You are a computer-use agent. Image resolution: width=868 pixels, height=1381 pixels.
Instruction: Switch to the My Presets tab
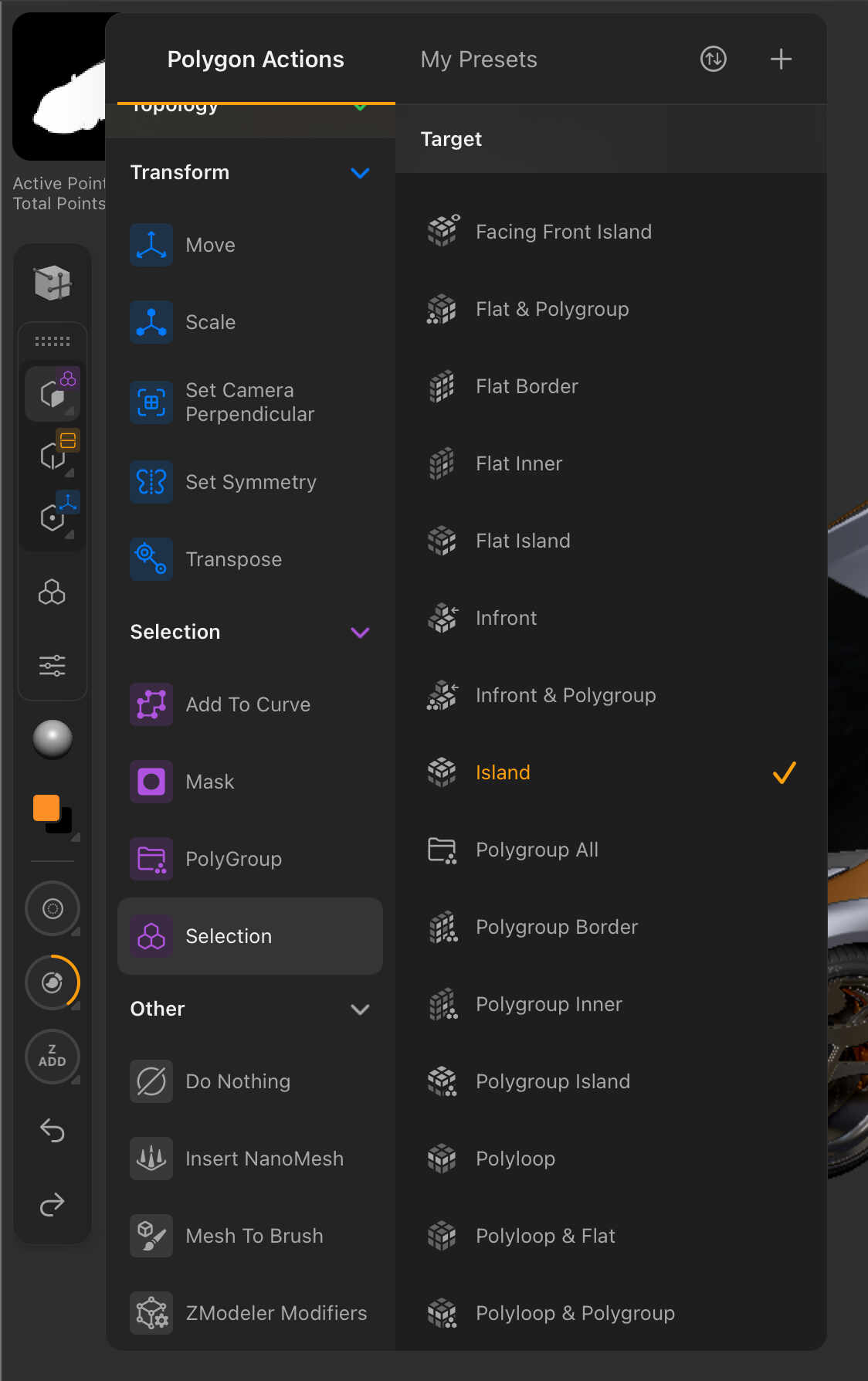pos(479,59)
